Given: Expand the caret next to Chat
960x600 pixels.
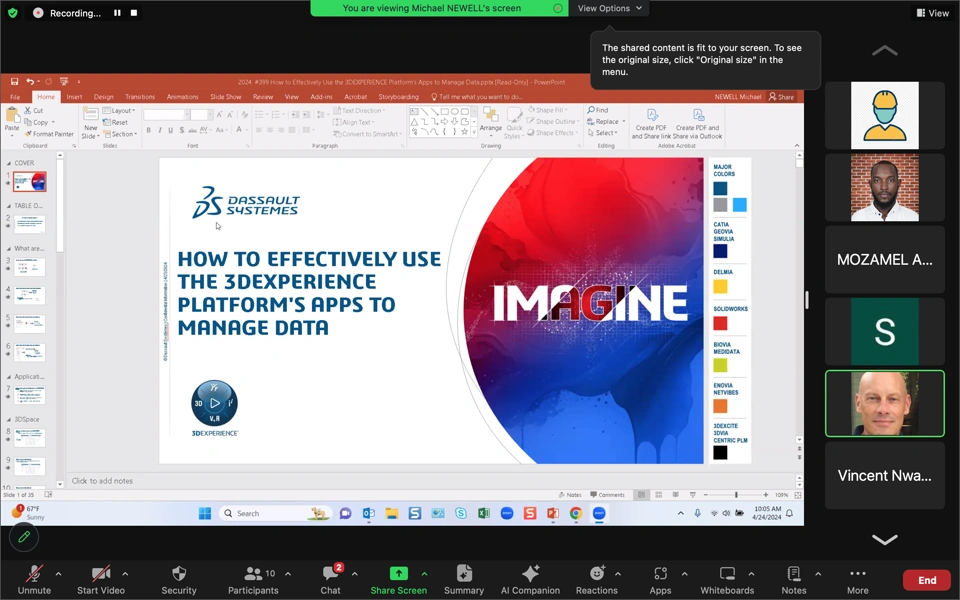Looking at the screenshot, I should pos(354,574).
